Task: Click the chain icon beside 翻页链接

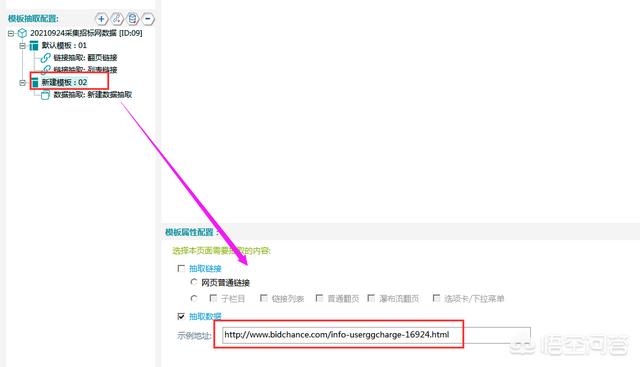Action: point(46,58)
